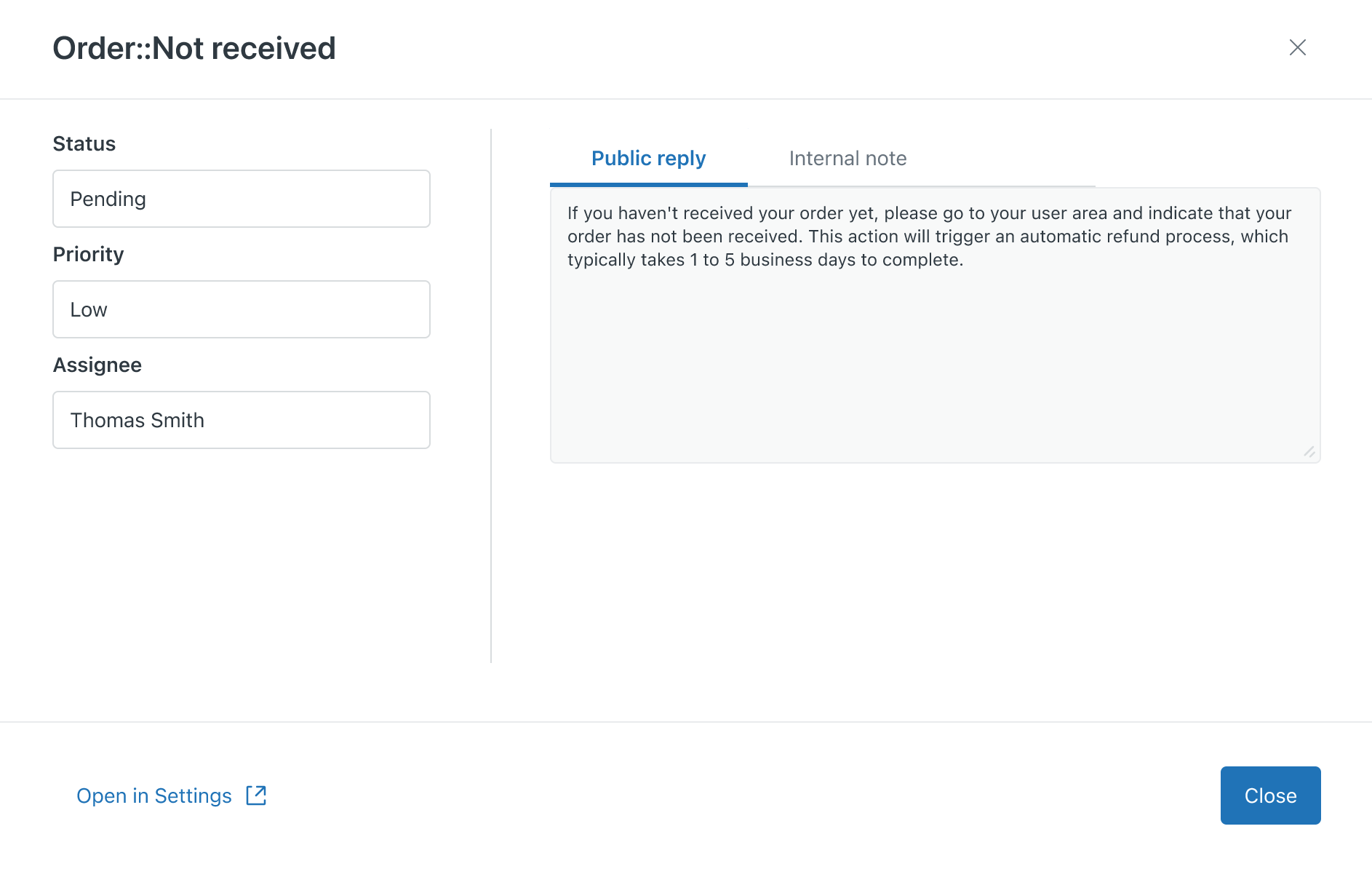Click the blue Close button
Viewport: 1372px width, 869px height.
tap(1270, 795)
